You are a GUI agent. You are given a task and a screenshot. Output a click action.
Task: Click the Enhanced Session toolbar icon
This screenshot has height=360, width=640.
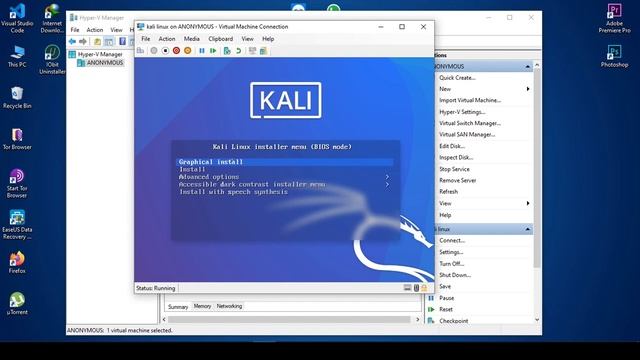[252, 51]
